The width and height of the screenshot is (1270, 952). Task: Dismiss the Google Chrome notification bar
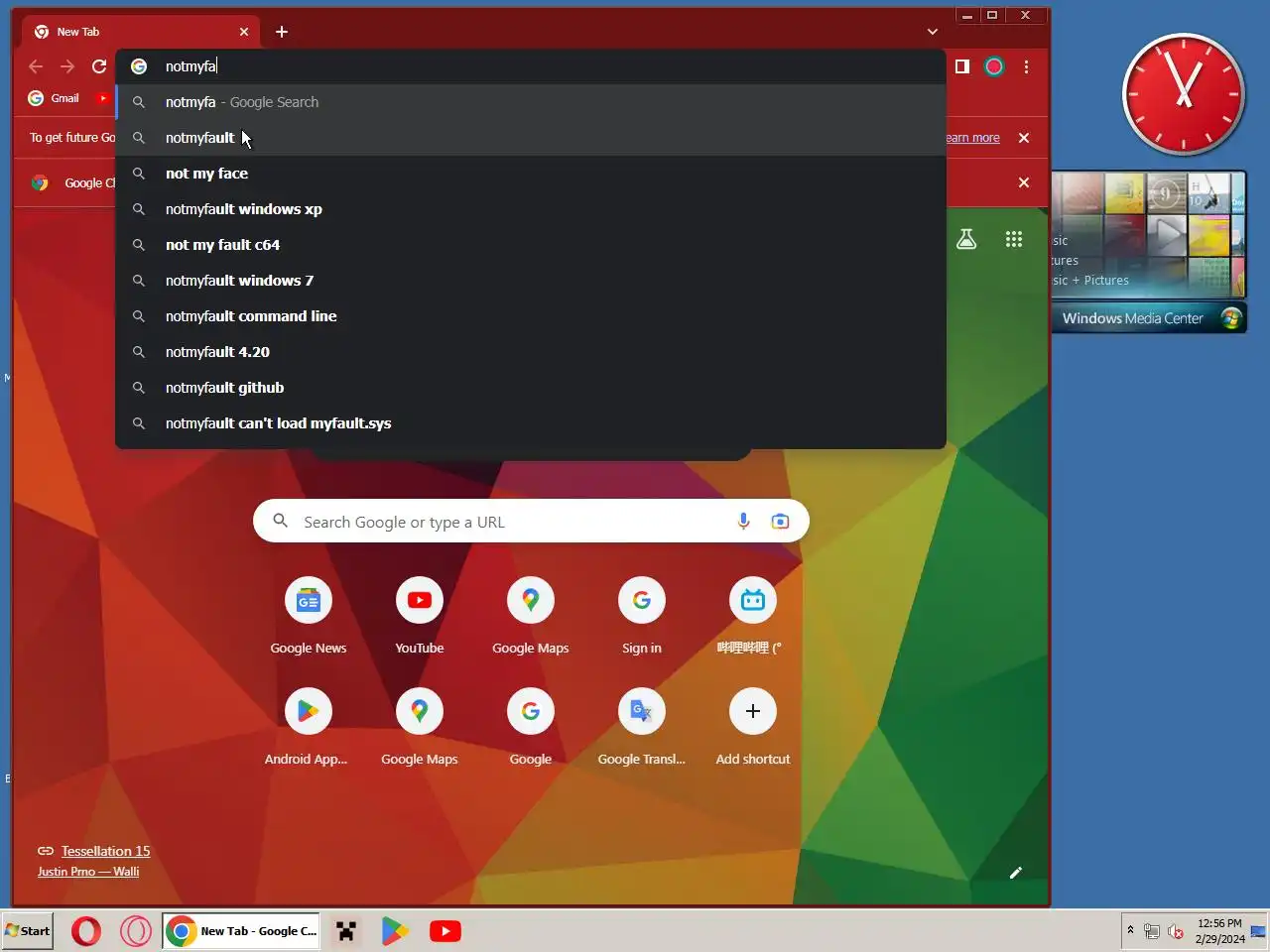point(1024,182)
